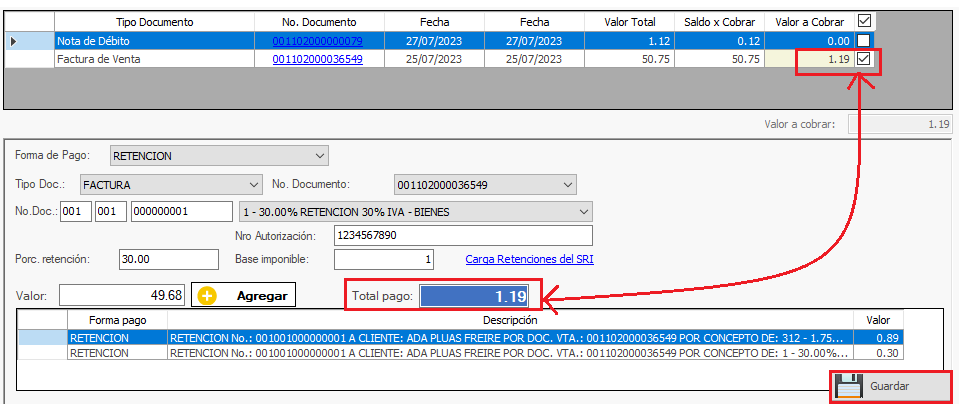Click the yellow plus icon beside Agregar
This screenshot has height=412, width=966.
pyautogui.click(x=208, y=296)
